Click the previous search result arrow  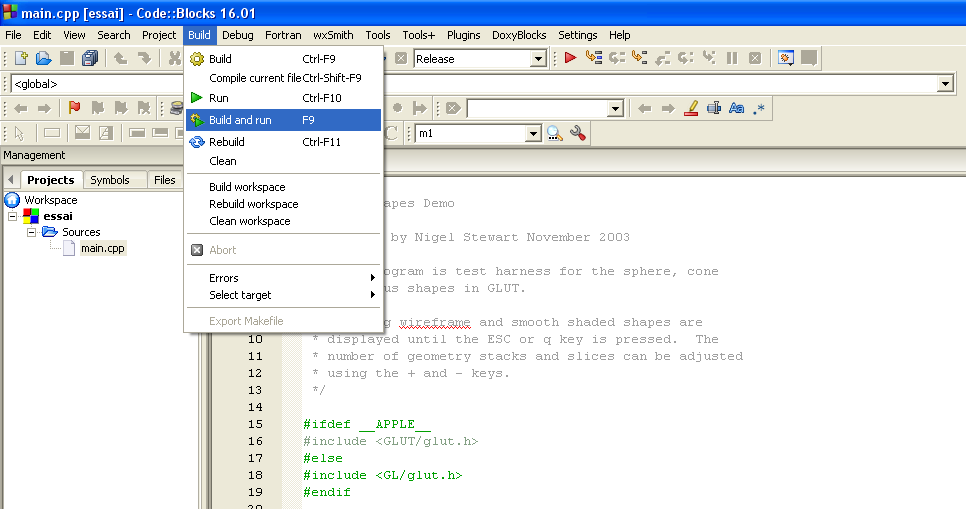[644, 108]
